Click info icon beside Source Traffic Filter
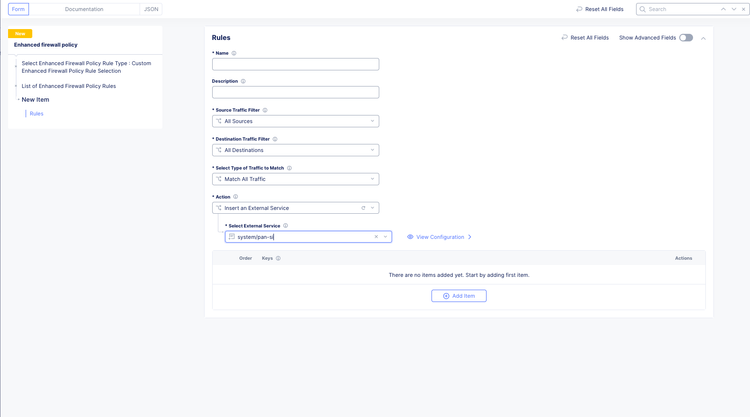 click(x=265, y=110)
